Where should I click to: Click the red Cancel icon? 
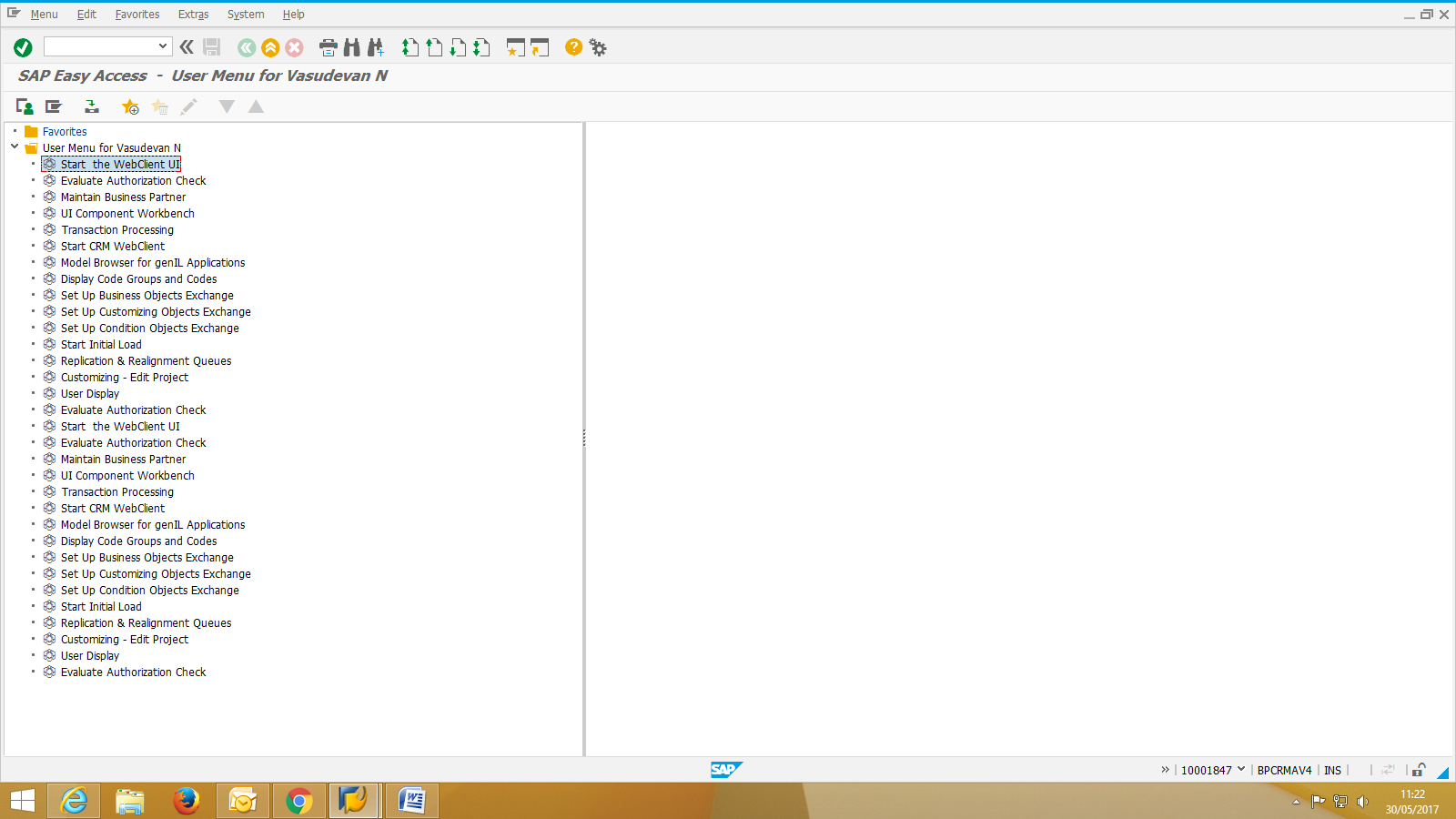coord(294,47)
